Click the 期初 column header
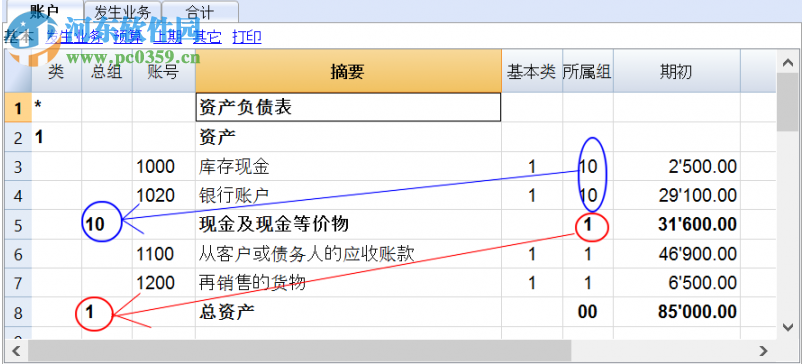This screenshot has width=805, height=364. 677,71
